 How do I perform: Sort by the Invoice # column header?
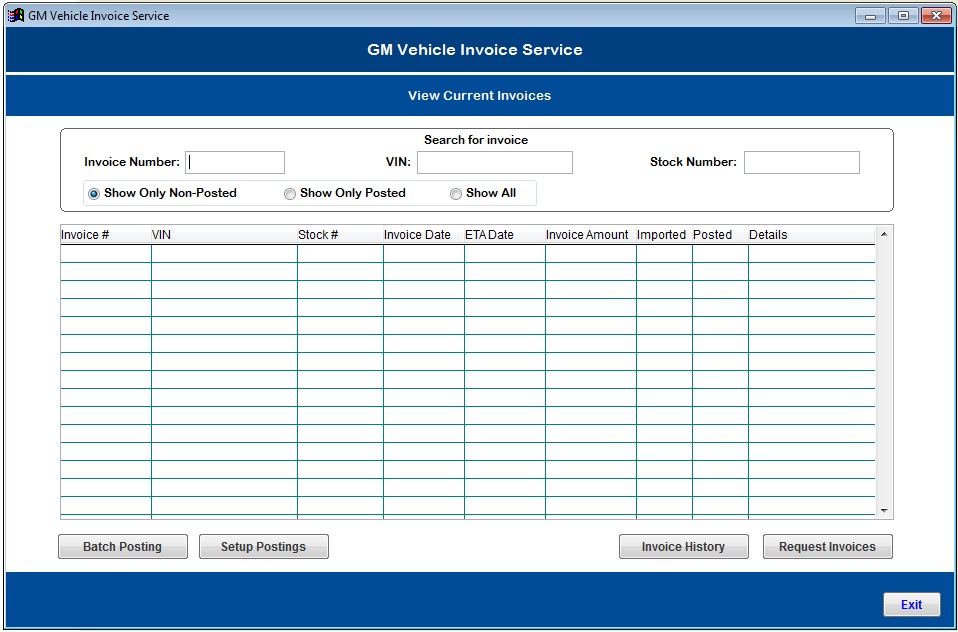click(x=85, y=235)
